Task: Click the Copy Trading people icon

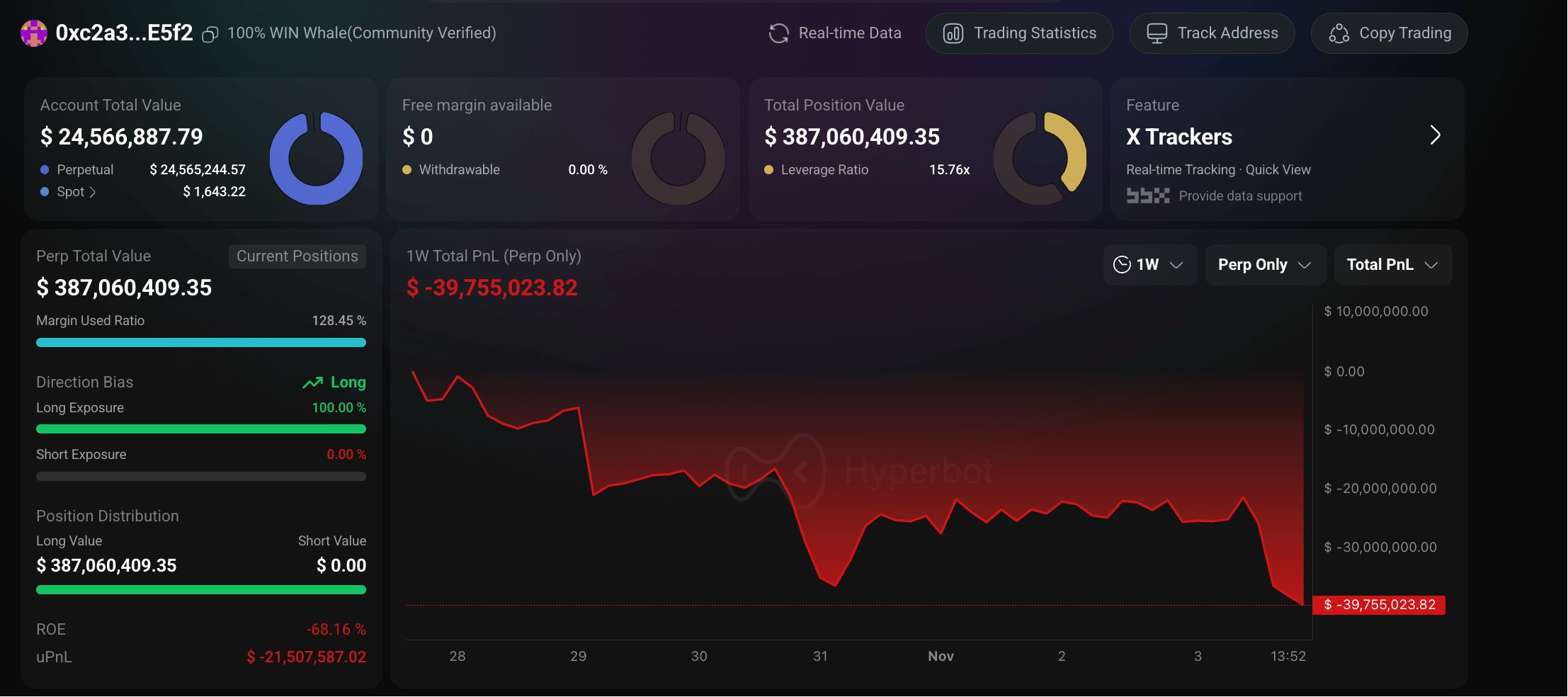Action: pos(1339,33)
